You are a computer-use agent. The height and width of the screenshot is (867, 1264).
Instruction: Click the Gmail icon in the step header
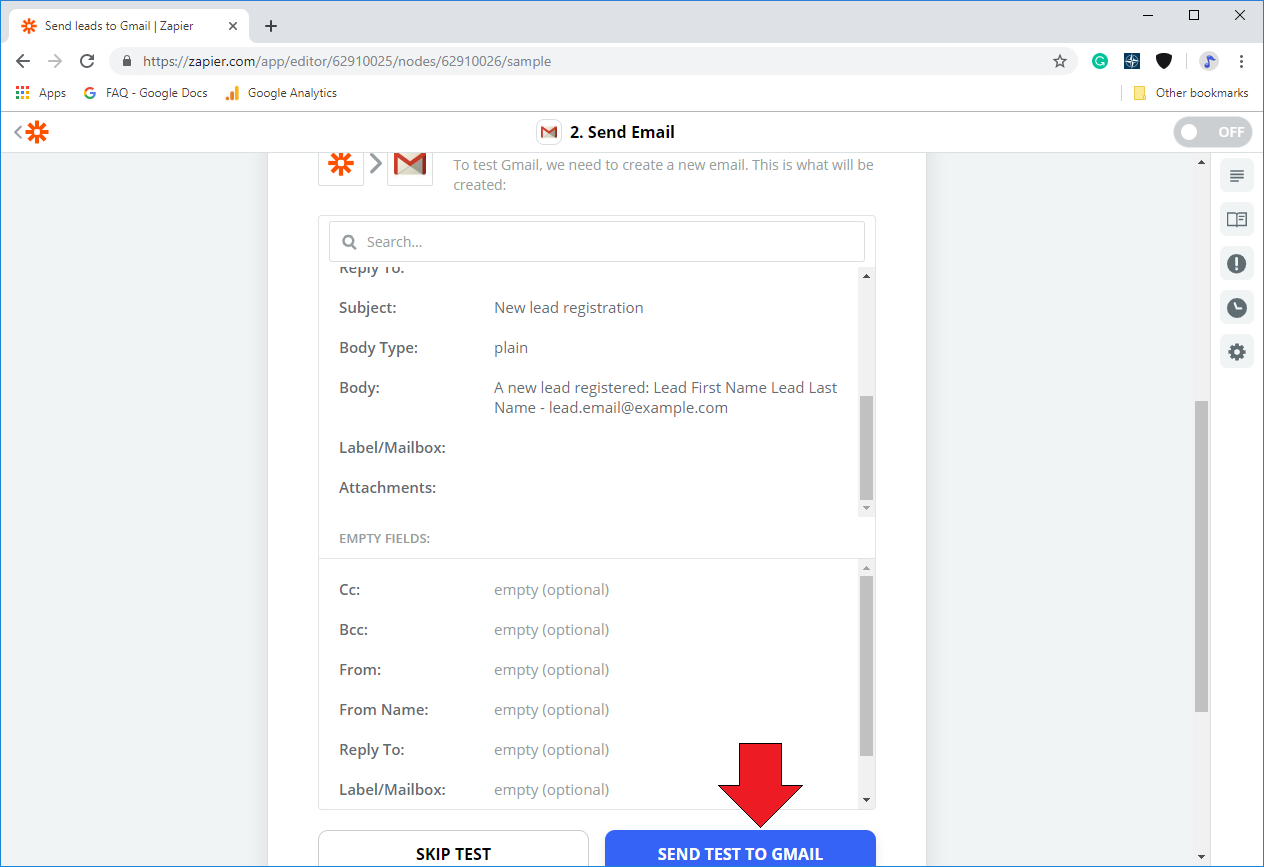[x=549, y=132]
